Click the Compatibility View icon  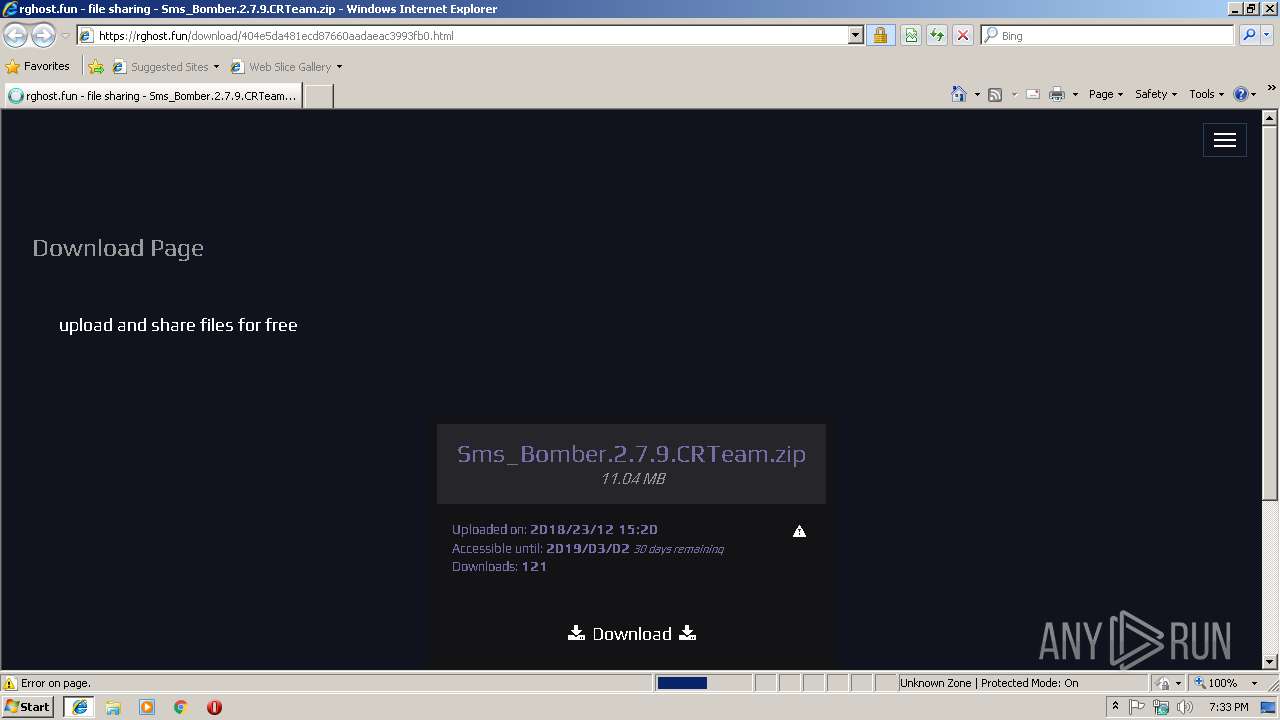point(911,35)
